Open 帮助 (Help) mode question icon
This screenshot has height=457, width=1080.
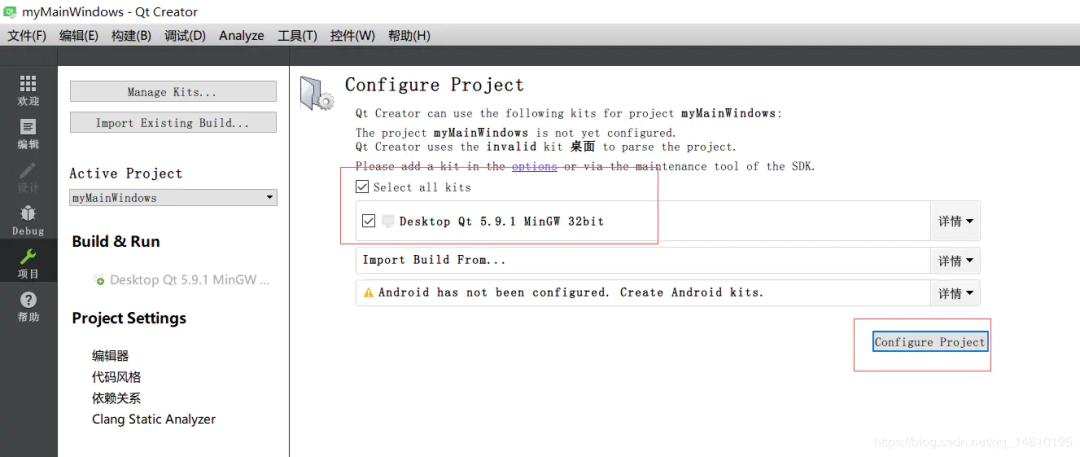[28, 301]
